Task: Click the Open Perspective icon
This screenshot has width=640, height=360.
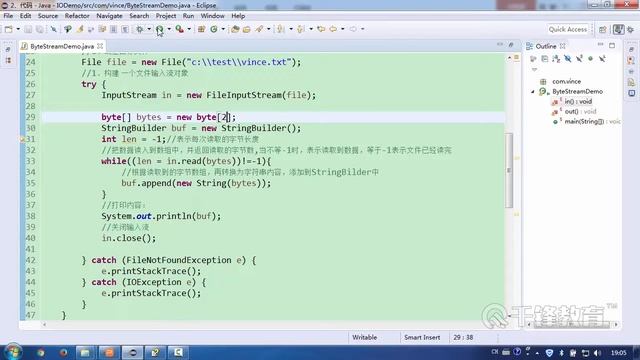Action: 603,29
